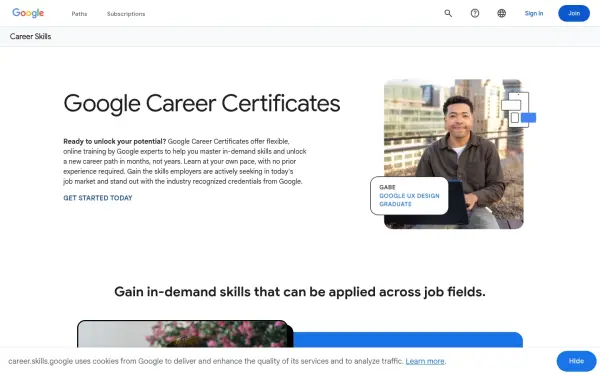Open the search magnifier icon
The height and width of the screenshot is (375, 600).
click(x=448, y=13)
